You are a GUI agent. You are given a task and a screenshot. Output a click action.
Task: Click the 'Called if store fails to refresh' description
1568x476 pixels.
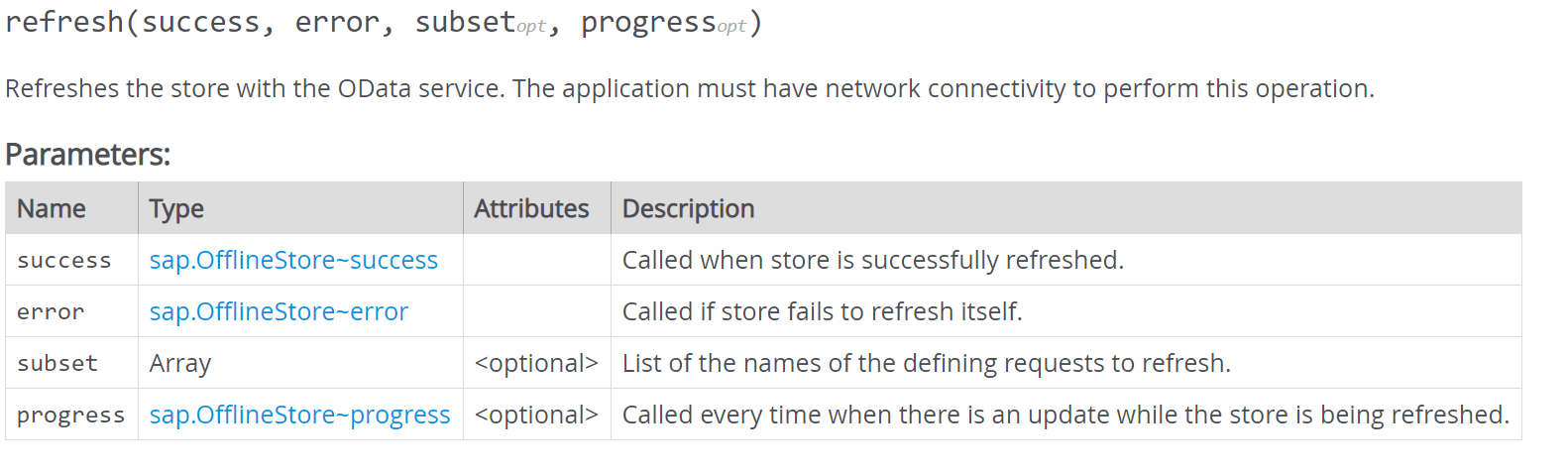coord(822,311)
